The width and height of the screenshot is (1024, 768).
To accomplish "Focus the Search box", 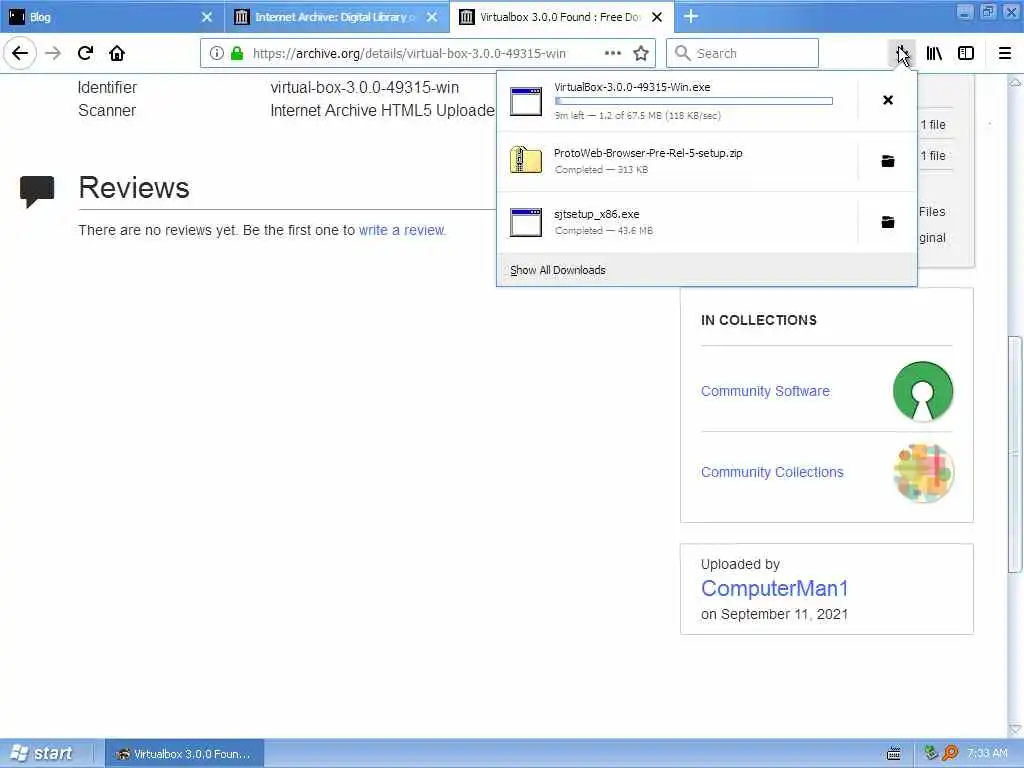I will click(x=743, y=53).
